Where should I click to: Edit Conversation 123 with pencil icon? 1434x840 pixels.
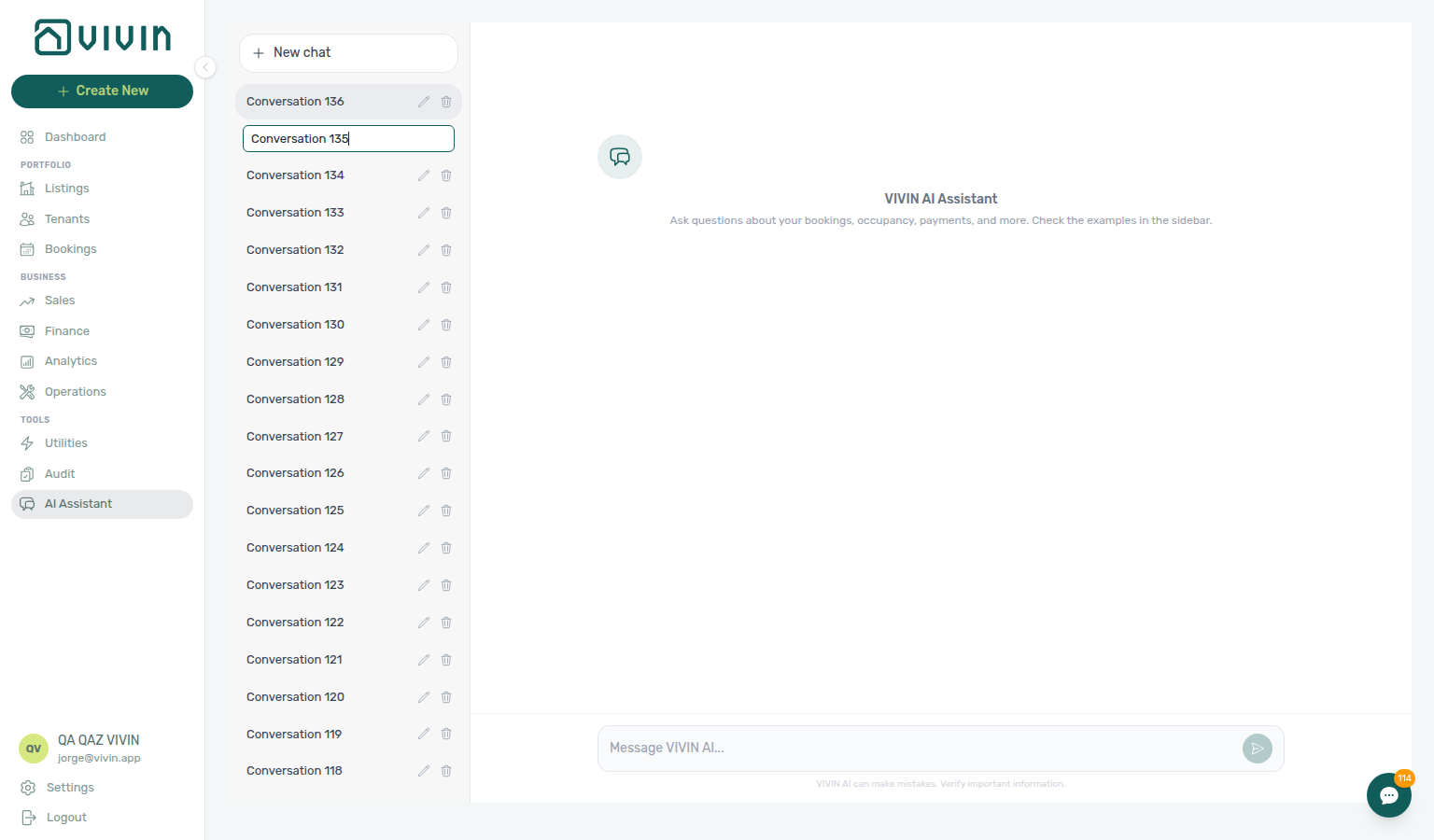(424, 585)
